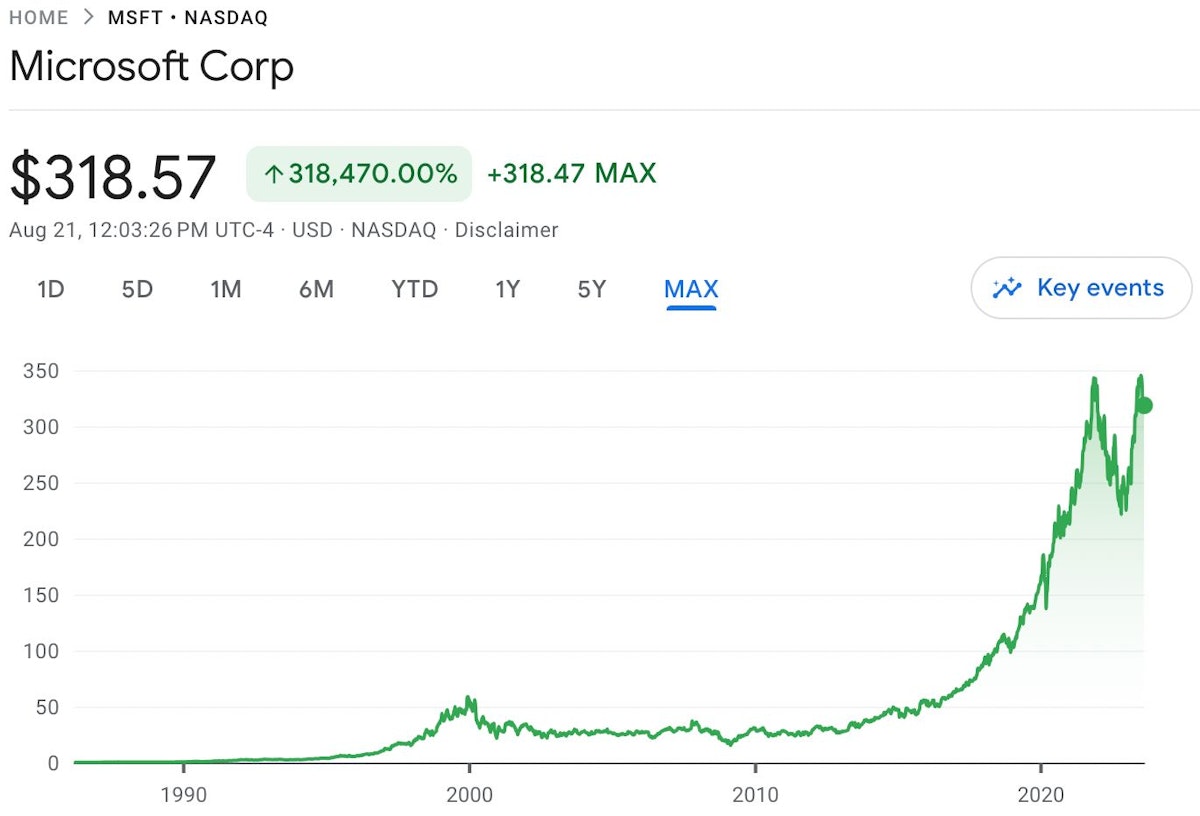Click the 2000 dot-com peak on chart line
Image resolution: width=1200 pixels, height=816 pixels.
click(469, 699)
